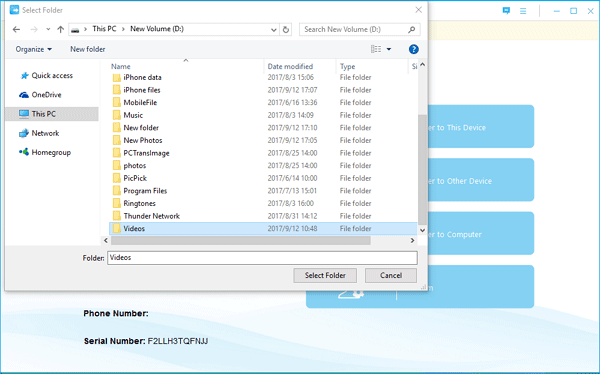Click the Transfer to Other Device button
The image size is (600, 374).
coord(481,180)
